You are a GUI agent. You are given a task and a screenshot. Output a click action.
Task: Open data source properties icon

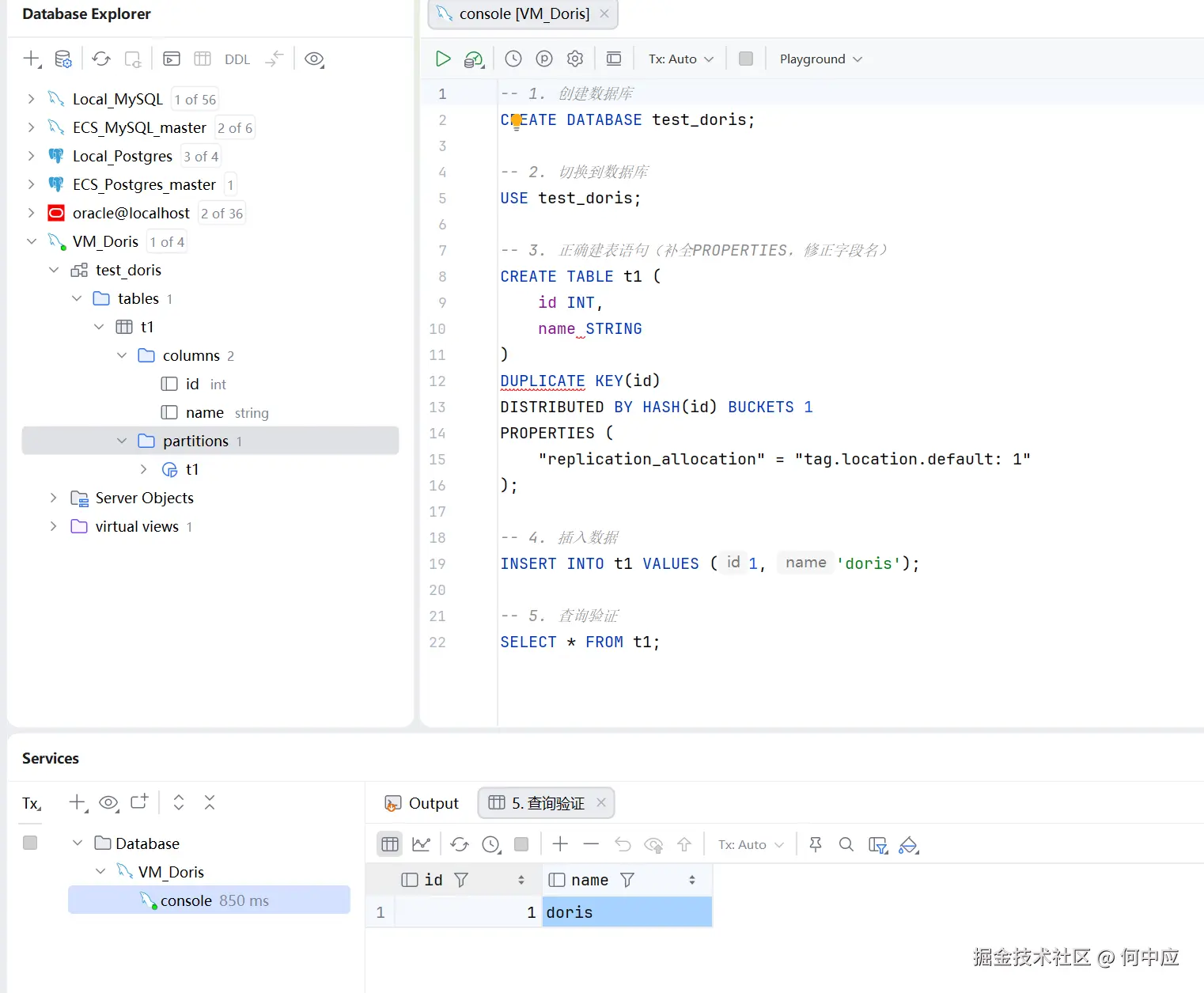coord(62,59)
